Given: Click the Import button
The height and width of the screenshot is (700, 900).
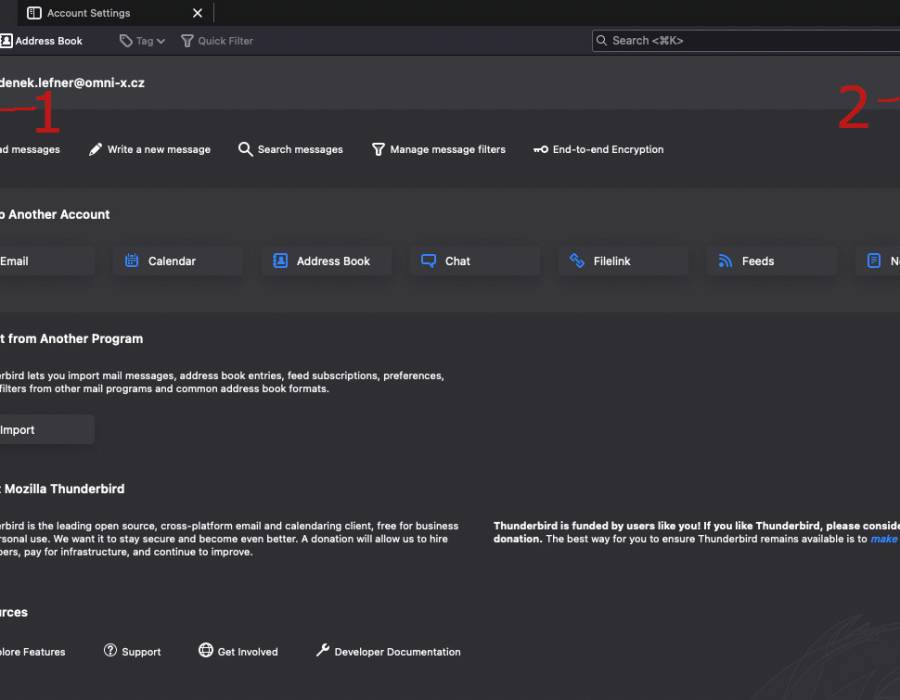Looking at the screenshot, I should [47, 430].
